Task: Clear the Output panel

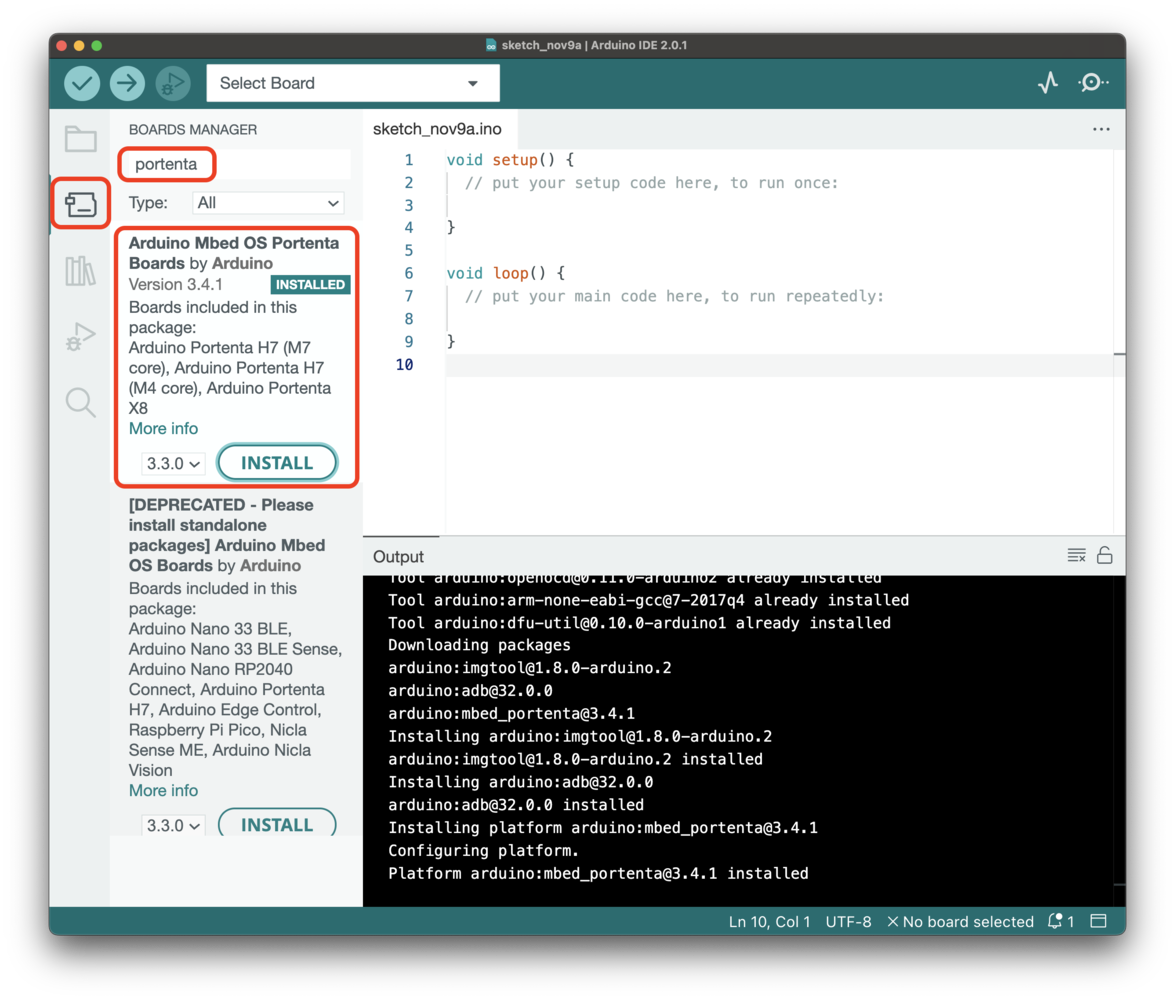Action: tap(1076, 555)
